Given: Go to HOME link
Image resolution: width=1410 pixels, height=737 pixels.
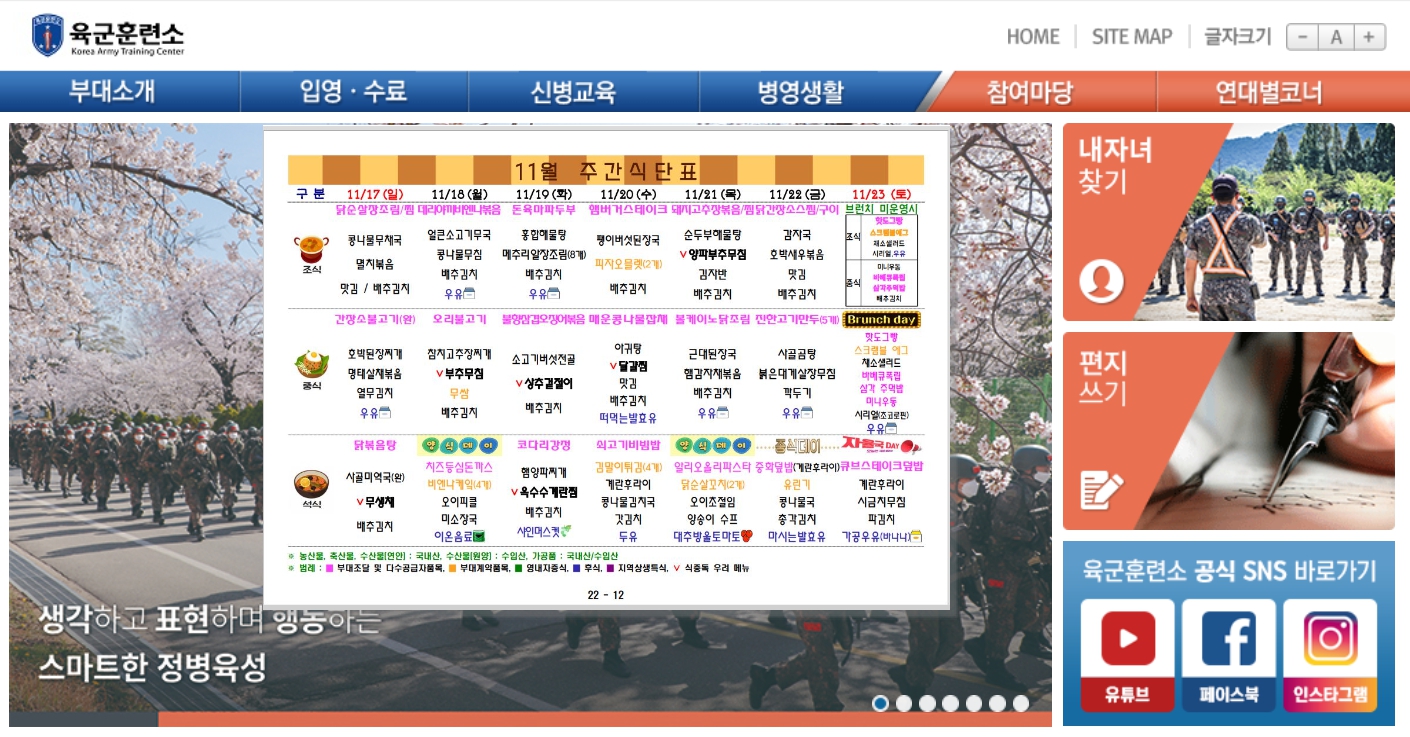Looking at the screenshot, I should [1033, 37].
